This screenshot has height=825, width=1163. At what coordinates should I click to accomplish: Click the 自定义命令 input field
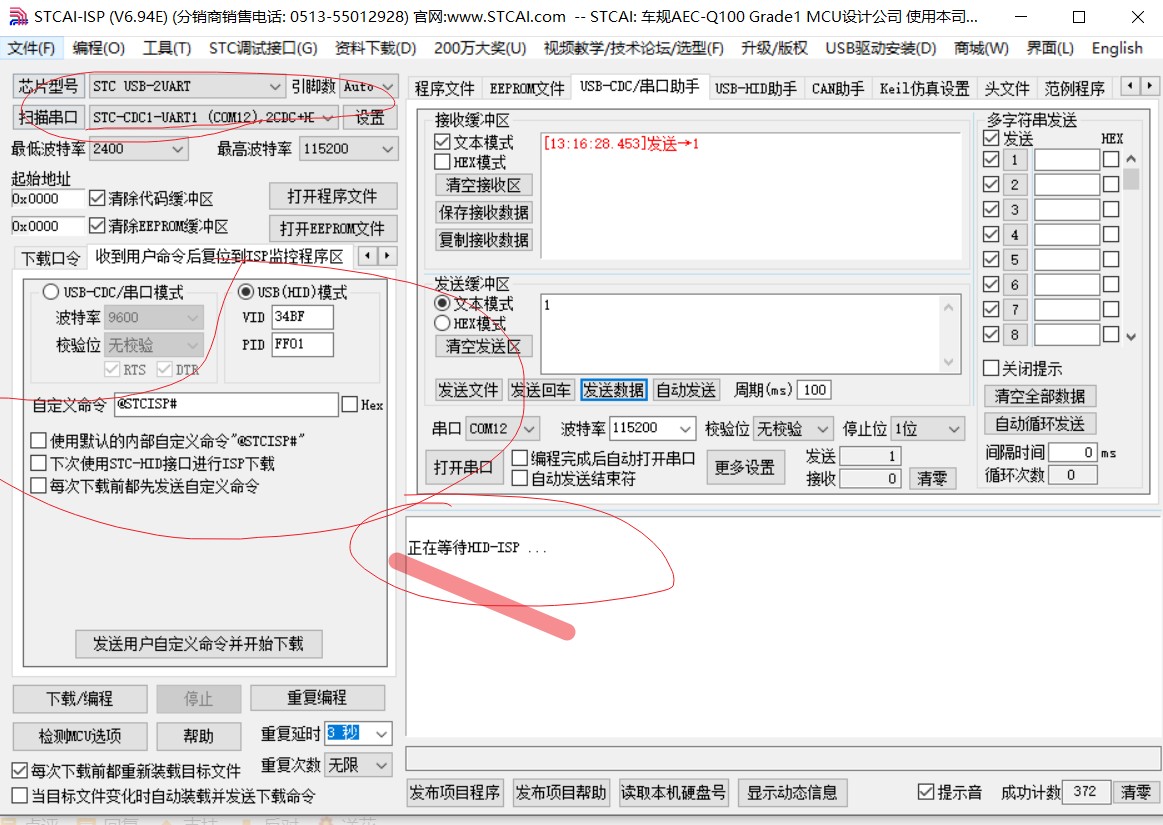click(226, 404)
